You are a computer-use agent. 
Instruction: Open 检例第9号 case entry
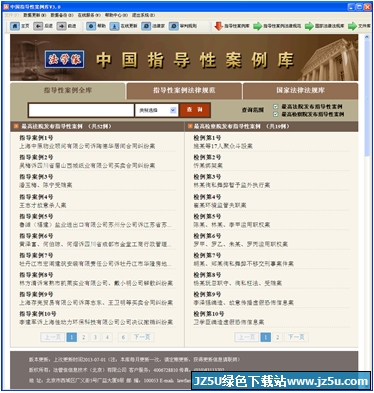(272, 299)
